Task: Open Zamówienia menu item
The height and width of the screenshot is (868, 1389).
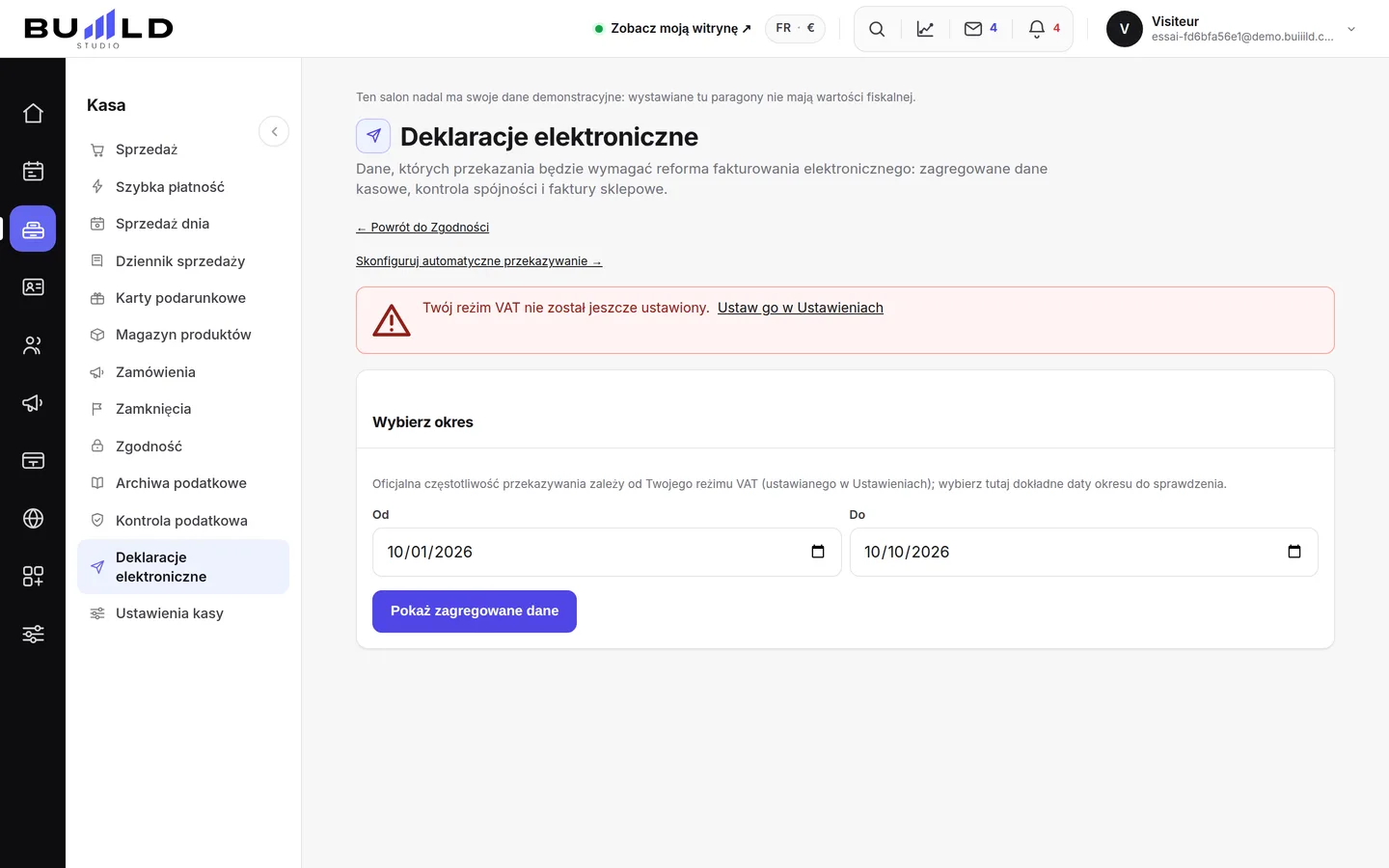Action: [x=183, y=372]
